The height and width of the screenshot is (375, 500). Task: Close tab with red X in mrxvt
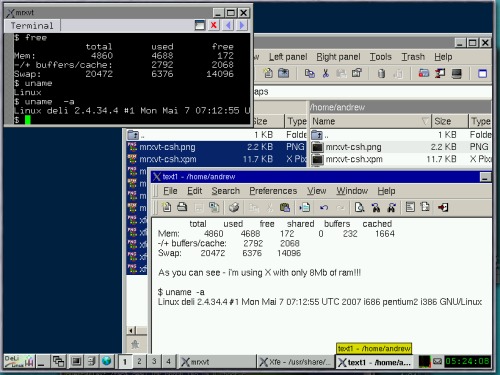point(214,25)
